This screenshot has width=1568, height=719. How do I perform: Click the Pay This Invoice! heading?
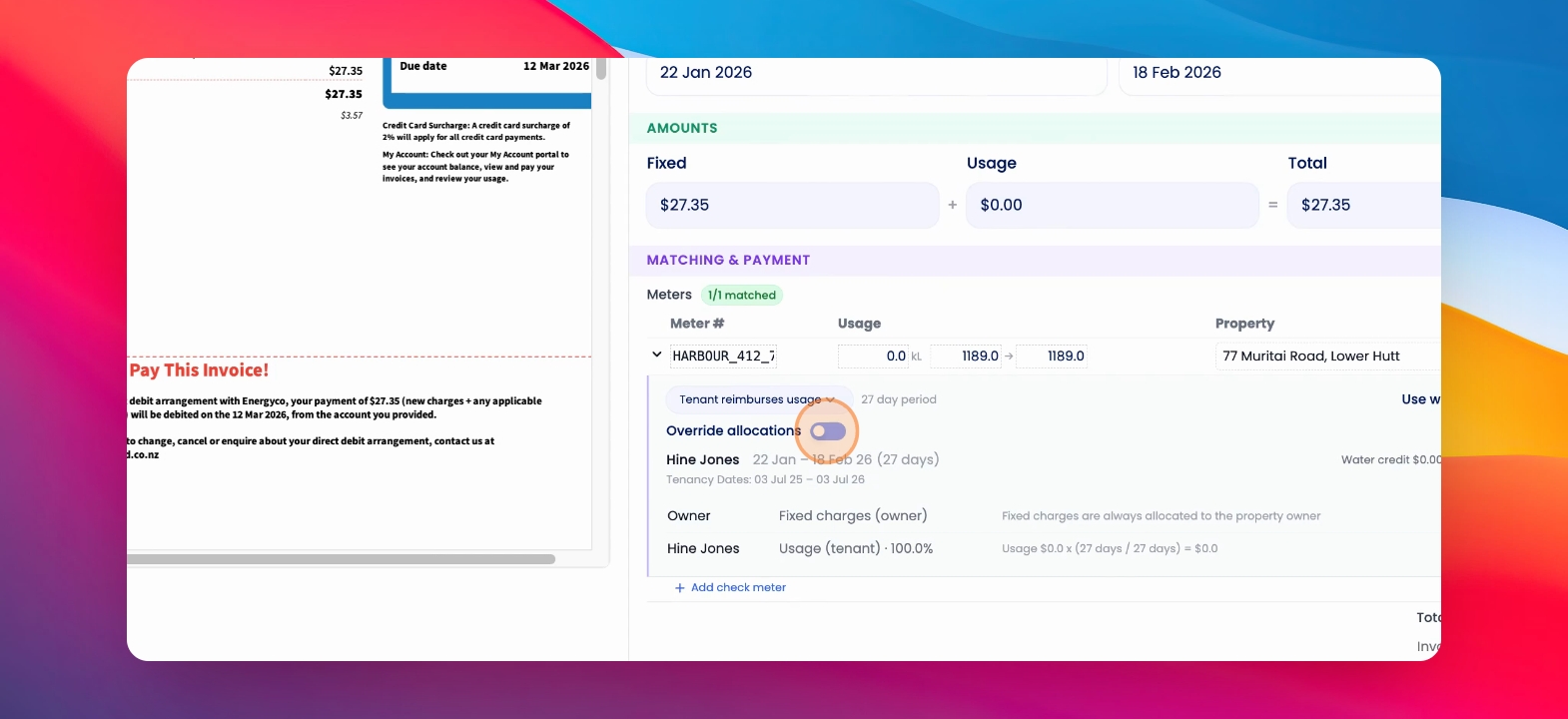pyautogui.click(x=199, y=370)
